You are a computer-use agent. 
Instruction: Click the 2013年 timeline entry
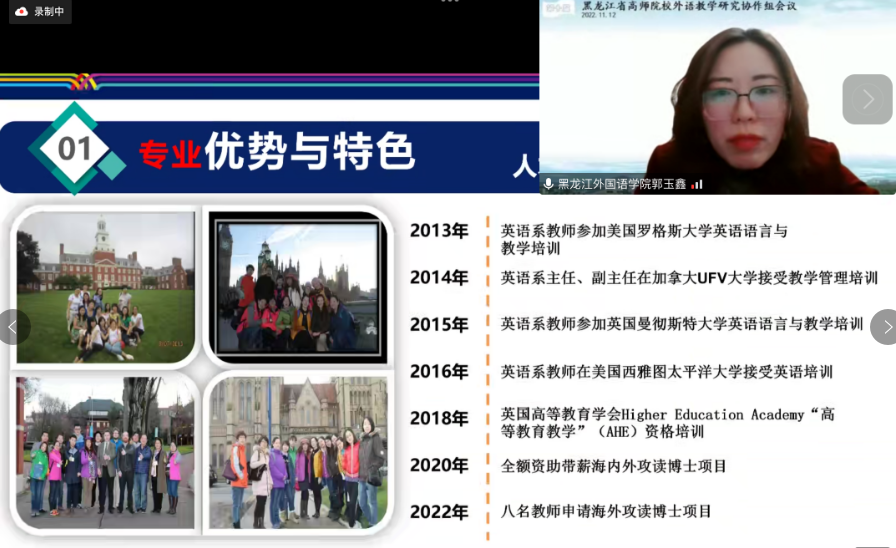(439, 231)
